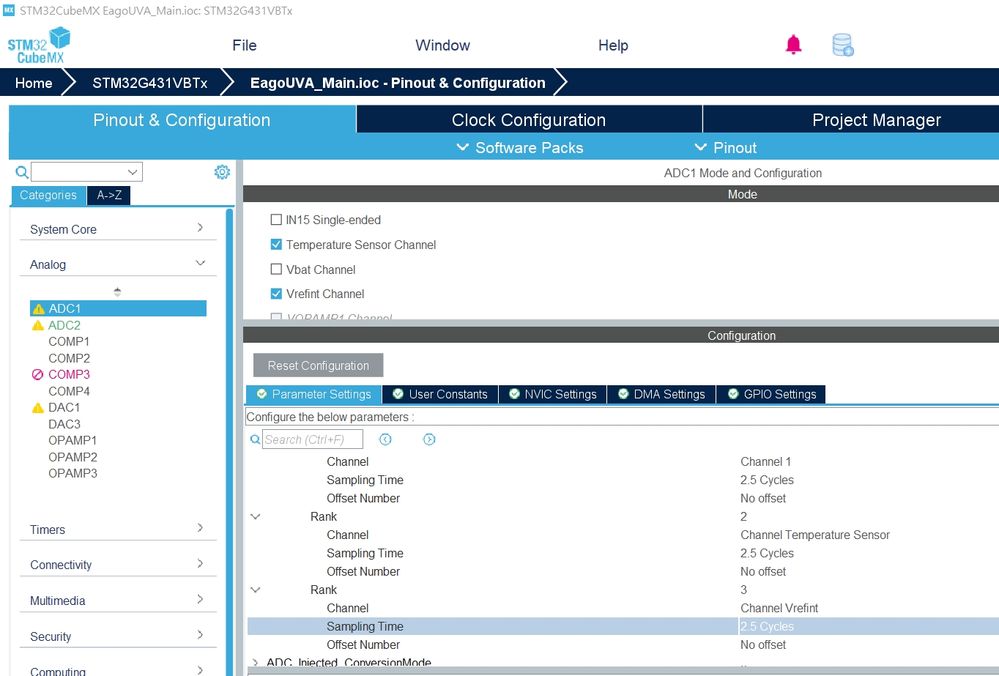This screenshot has width=999, height=676.
Task: Open the NVIC Settings tab
Action: [x=552, y=394]
